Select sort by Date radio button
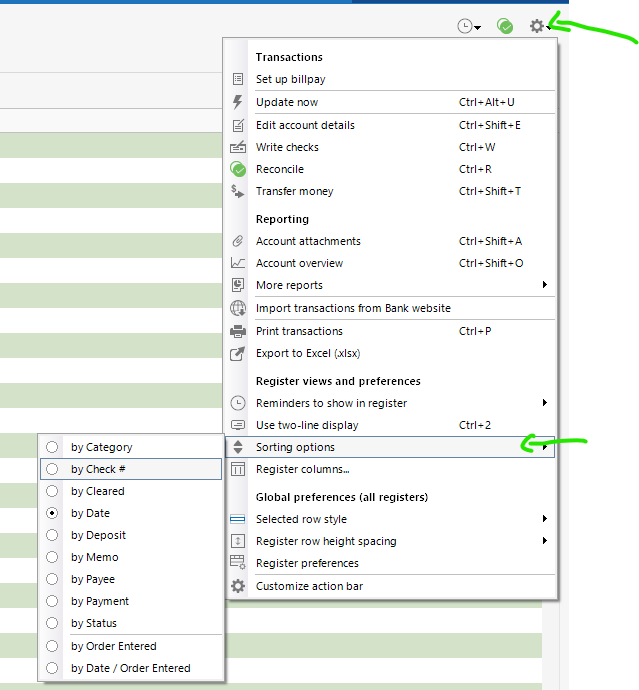639x690 pixels. (x=52, y=513)
